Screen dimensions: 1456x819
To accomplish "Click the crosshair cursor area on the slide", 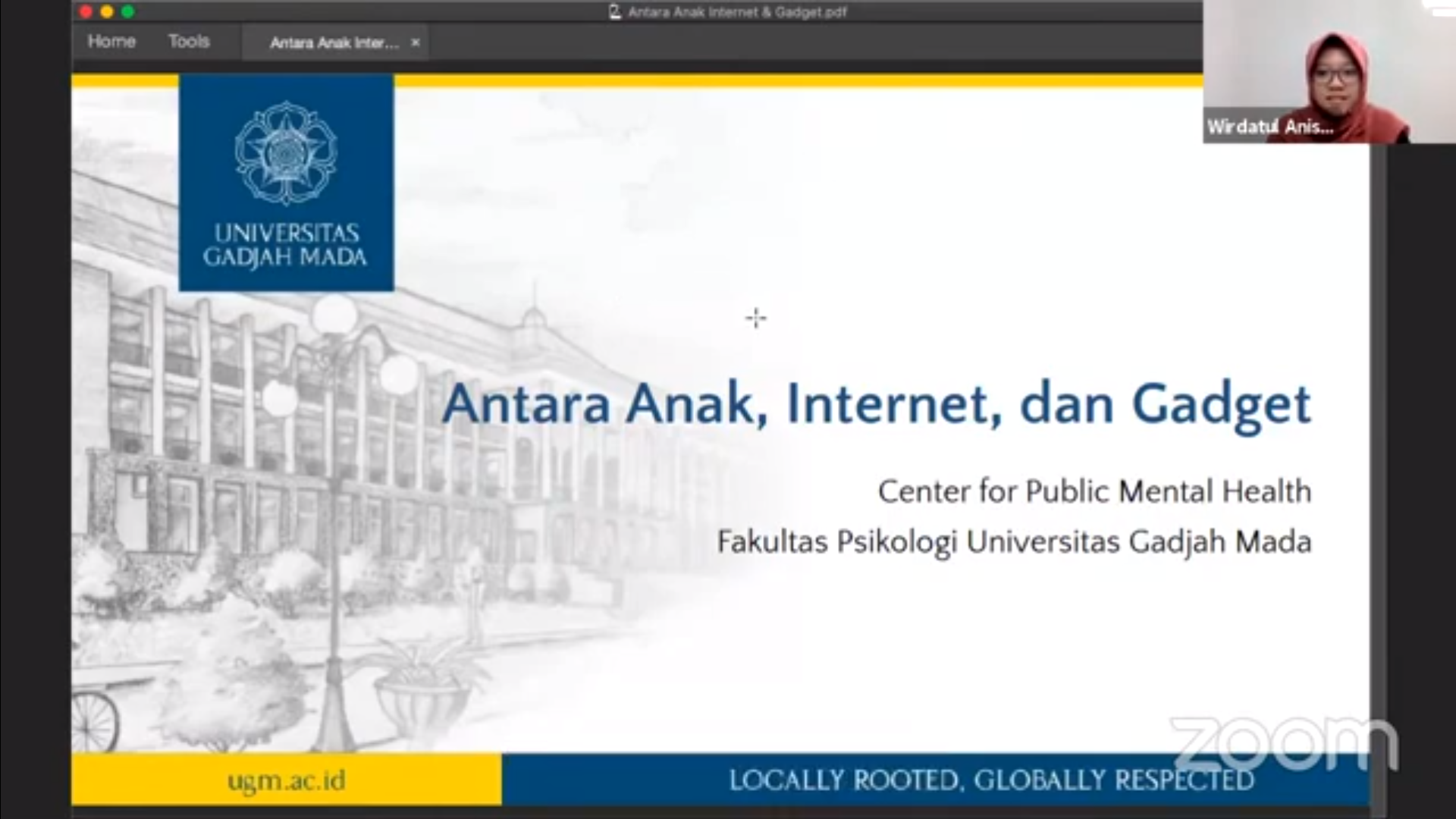I will click(x=755, y=318).
